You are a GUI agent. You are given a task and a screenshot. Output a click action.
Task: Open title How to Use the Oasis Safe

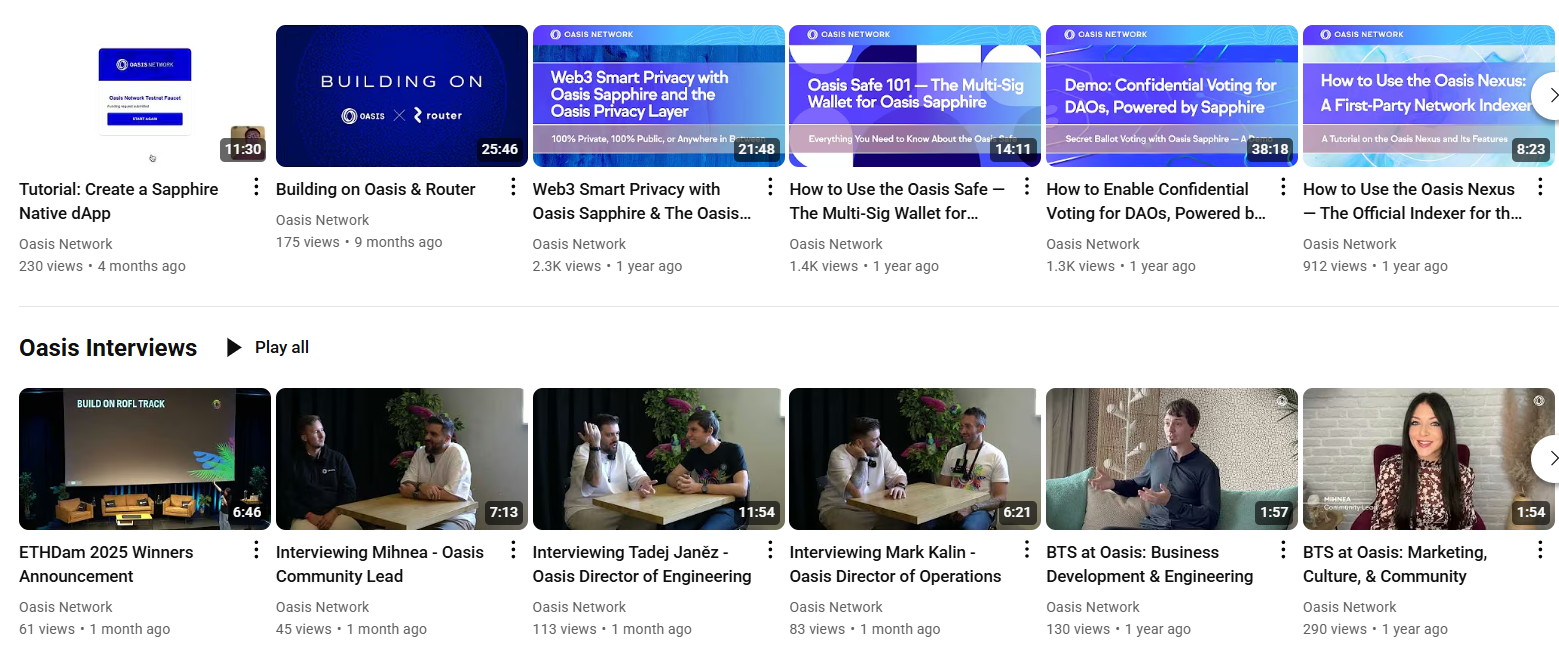click(897, 201)
